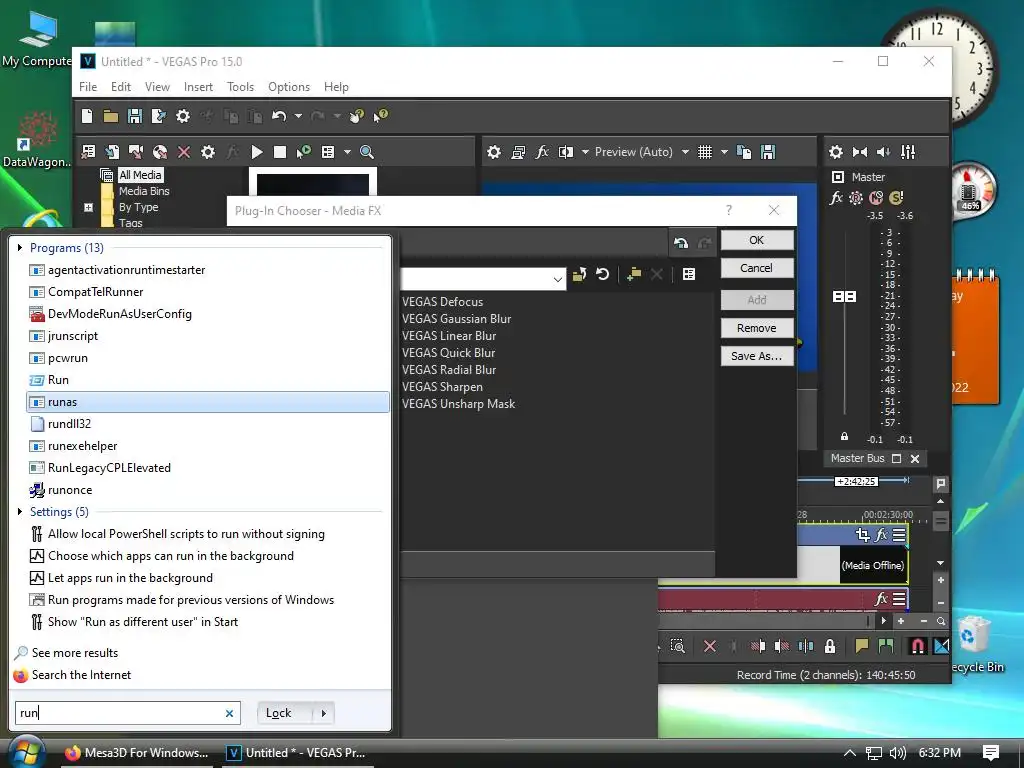Select runas in Start search results
This screenshot has height=768, width=1024.
pyautogui.click(x=208, y=402)
